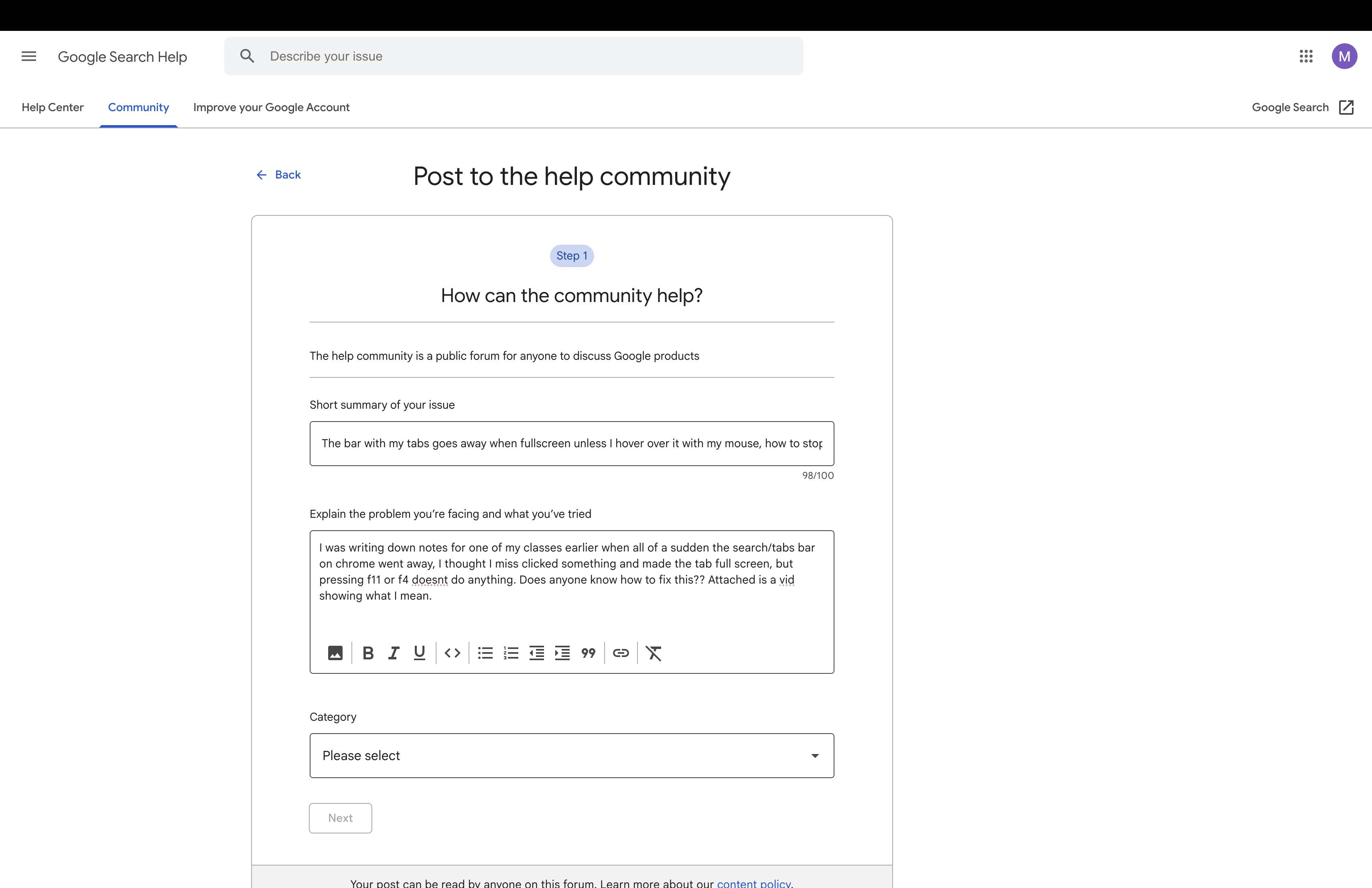
Task: Click the Next button
Action: coord(340,818)
